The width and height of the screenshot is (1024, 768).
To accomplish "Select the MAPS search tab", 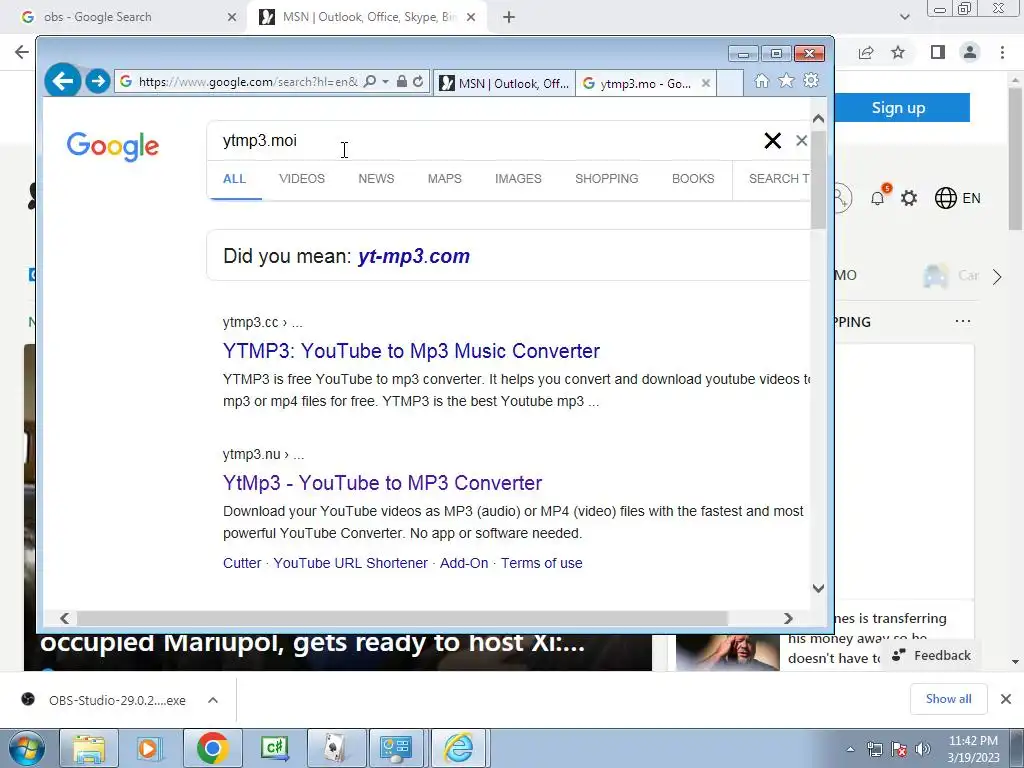I will pyautogui.click(x=445, y=178).
